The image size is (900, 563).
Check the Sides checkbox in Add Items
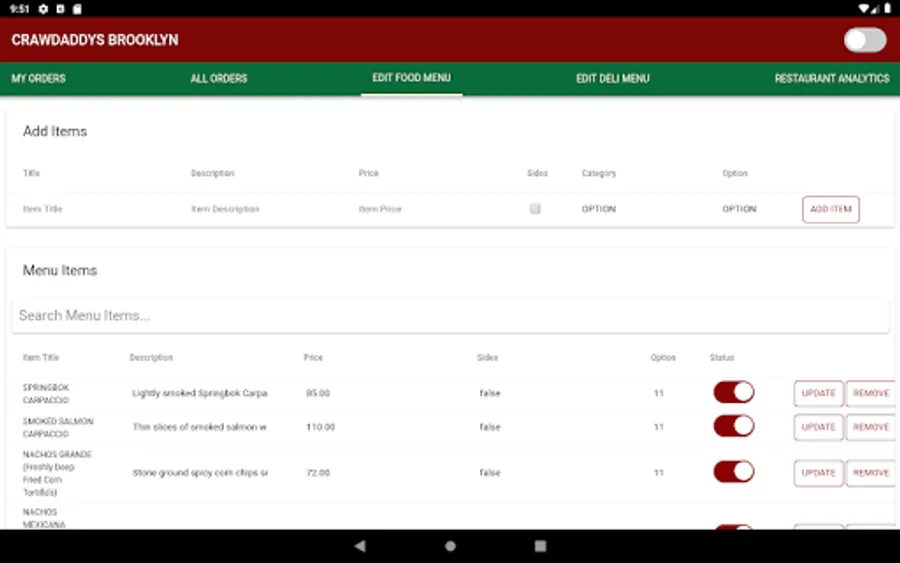(x=535, y=209)
